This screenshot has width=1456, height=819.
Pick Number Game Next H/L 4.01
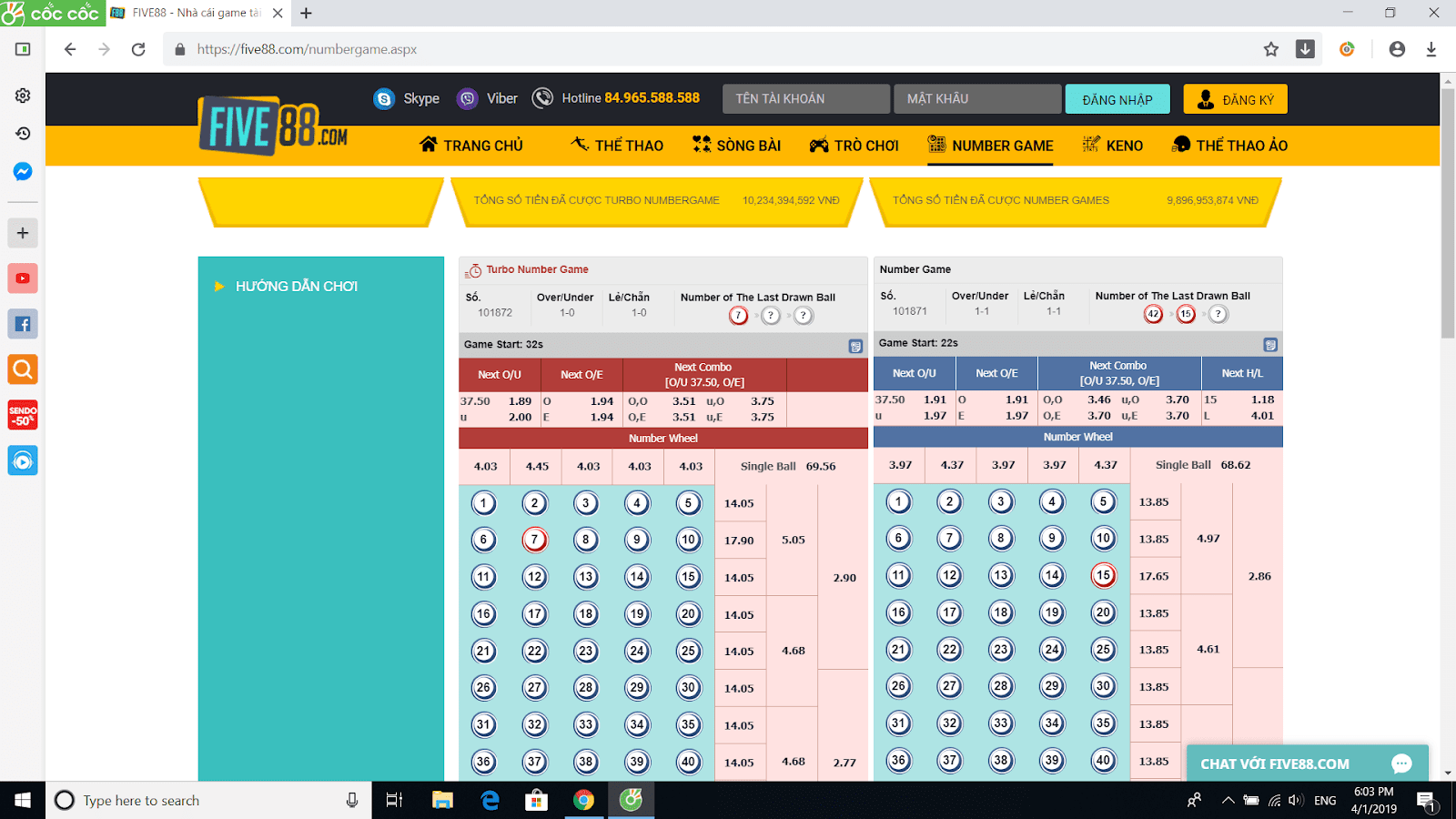coord(1262,415)
